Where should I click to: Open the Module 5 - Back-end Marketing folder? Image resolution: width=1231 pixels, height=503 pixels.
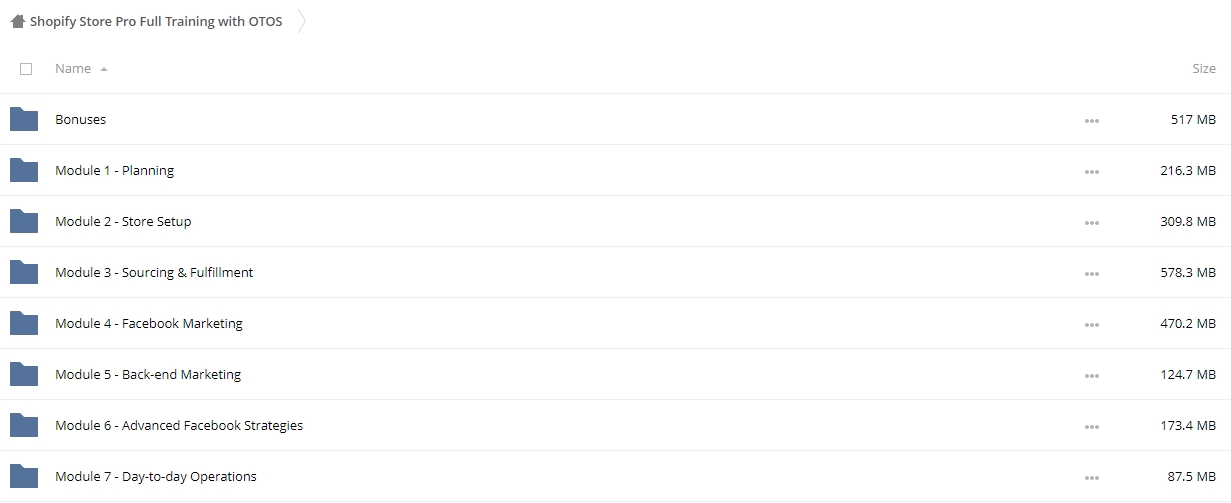(x=148, y=374)
